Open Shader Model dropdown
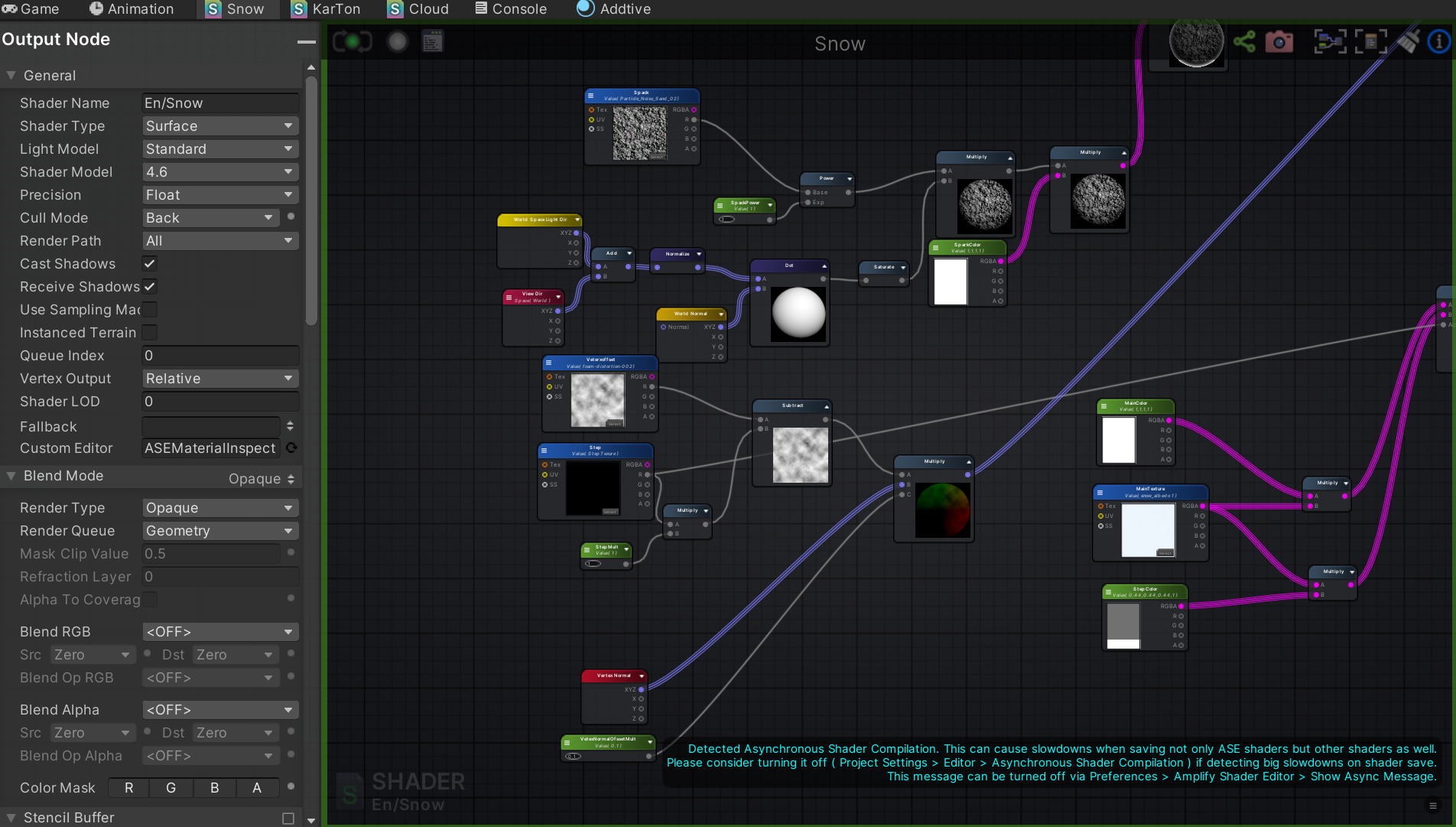Screen dimensions: 1456x827 (x=220, y=172)
